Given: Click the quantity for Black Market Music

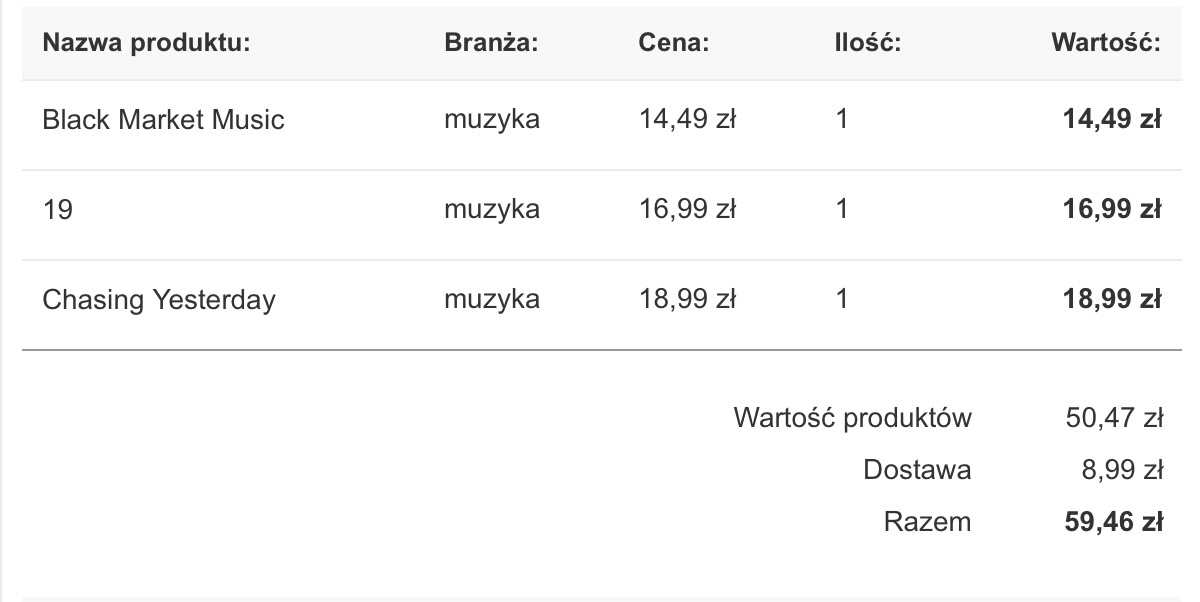Looking at the screenshot, I should [842, 120].
